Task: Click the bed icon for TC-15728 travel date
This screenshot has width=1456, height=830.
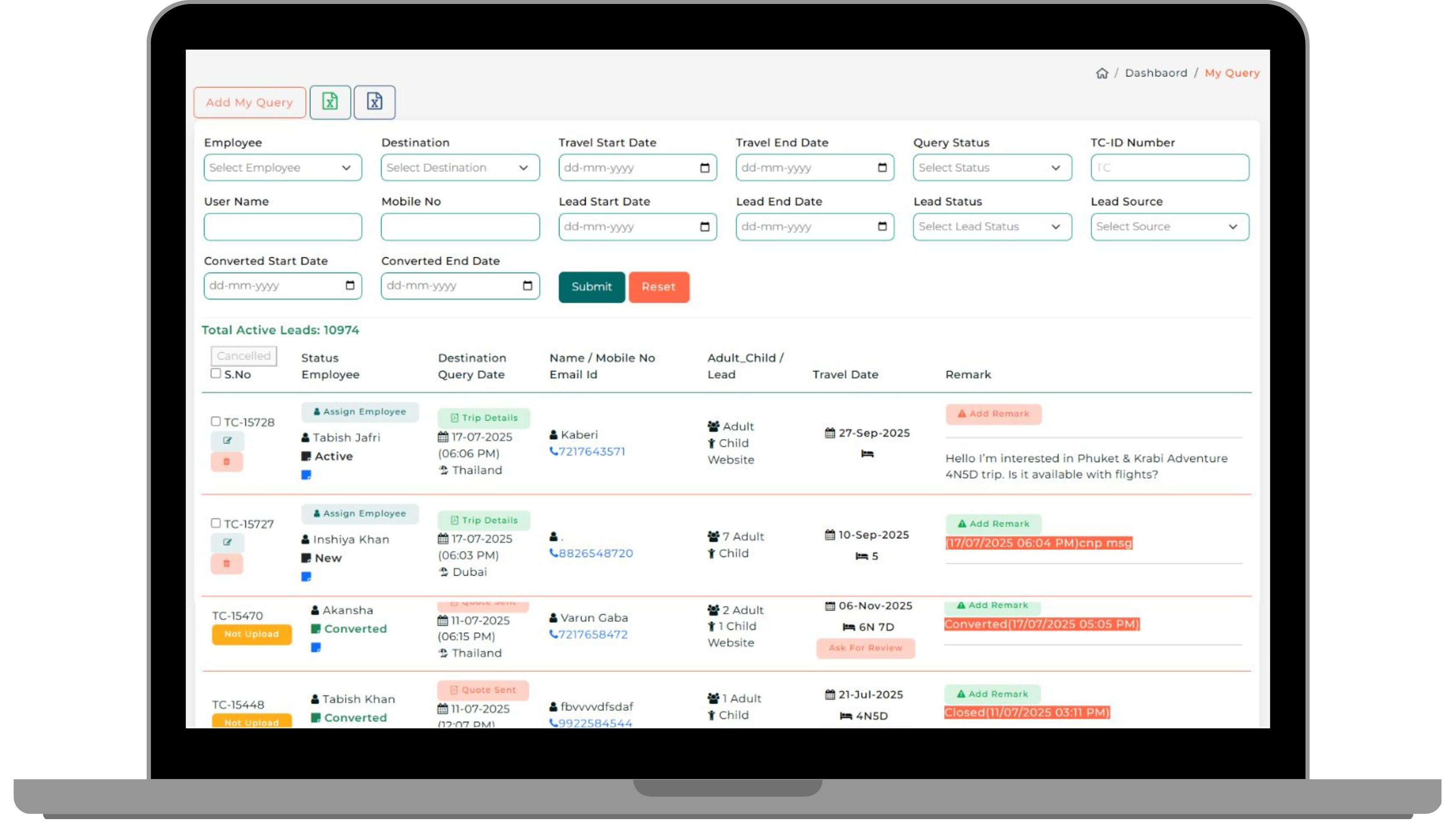Action: (x=867, y=454)
